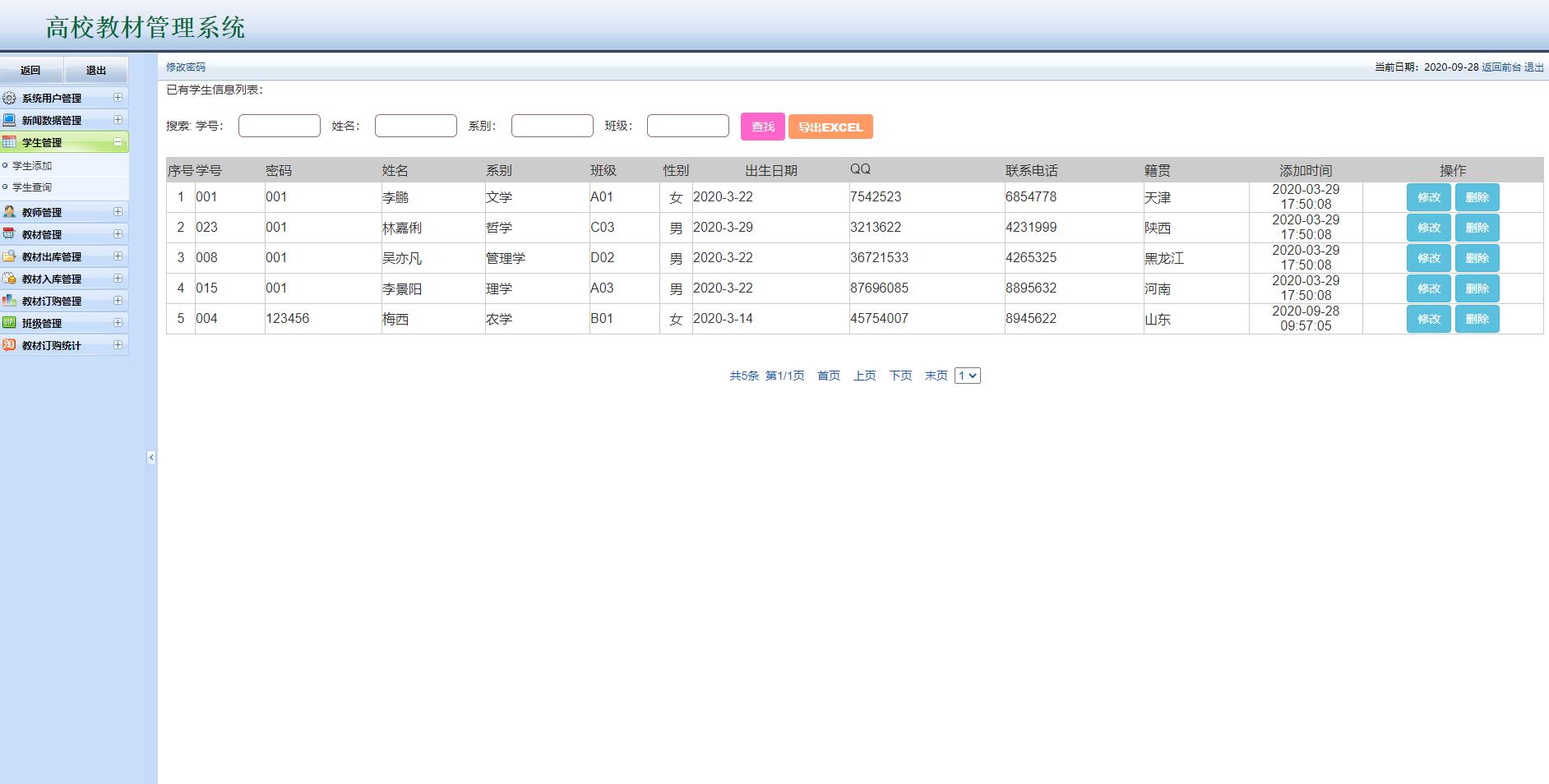Expand 教材入库管理 using its plus button

point(118,279)
